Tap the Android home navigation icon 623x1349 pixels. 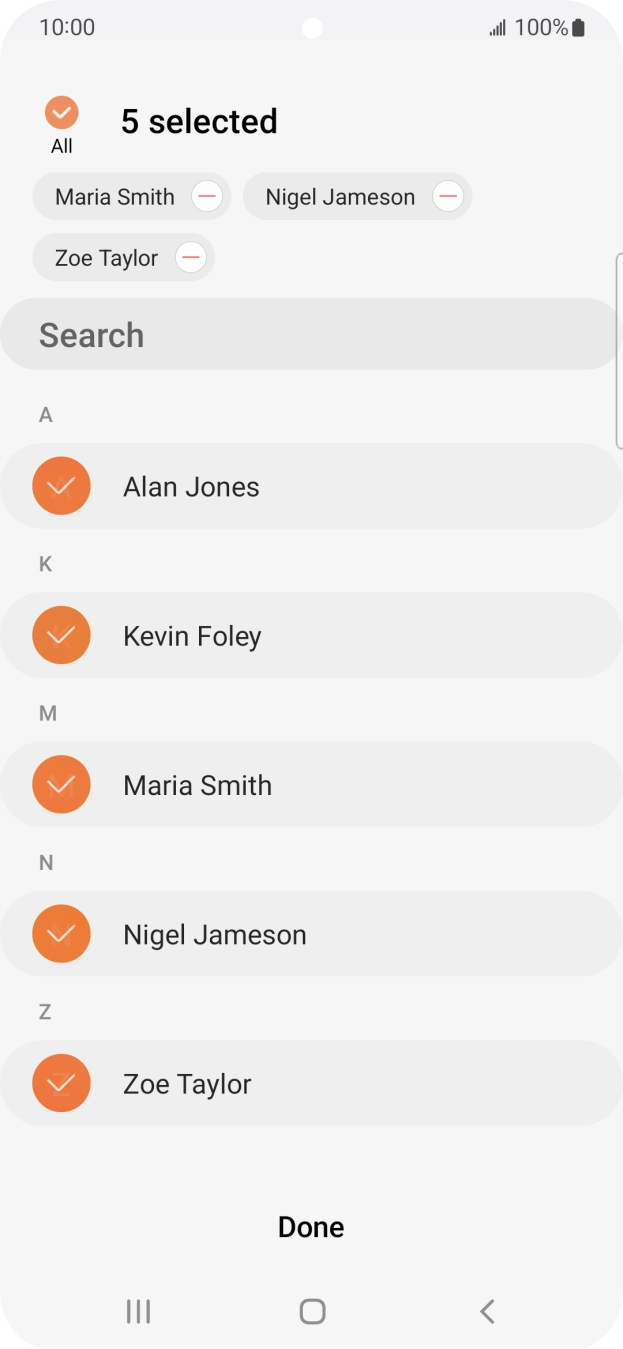(x=312, y=1311)
